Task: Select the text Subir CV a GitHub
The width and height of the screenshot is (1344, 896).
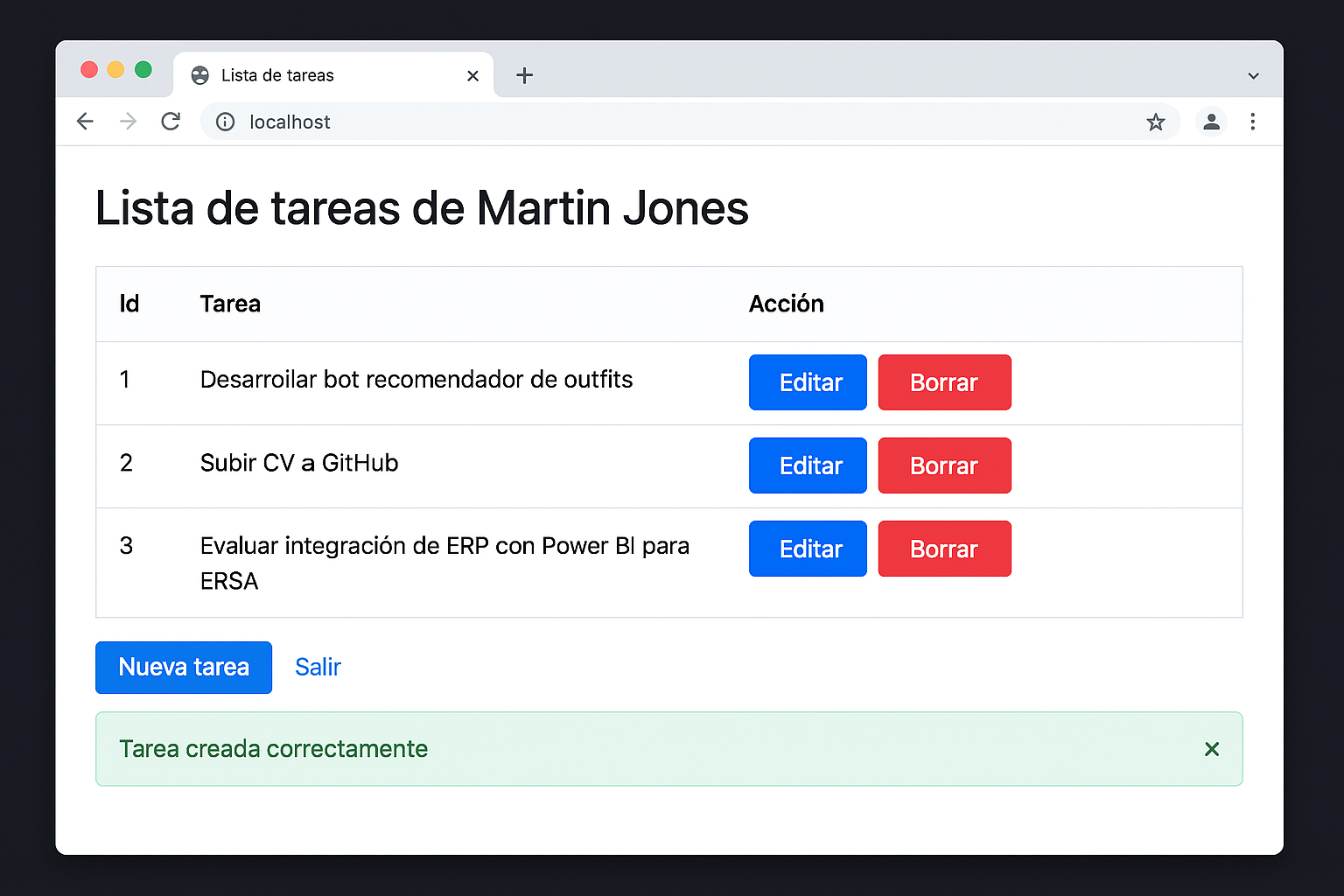Action: click(299, 463)
